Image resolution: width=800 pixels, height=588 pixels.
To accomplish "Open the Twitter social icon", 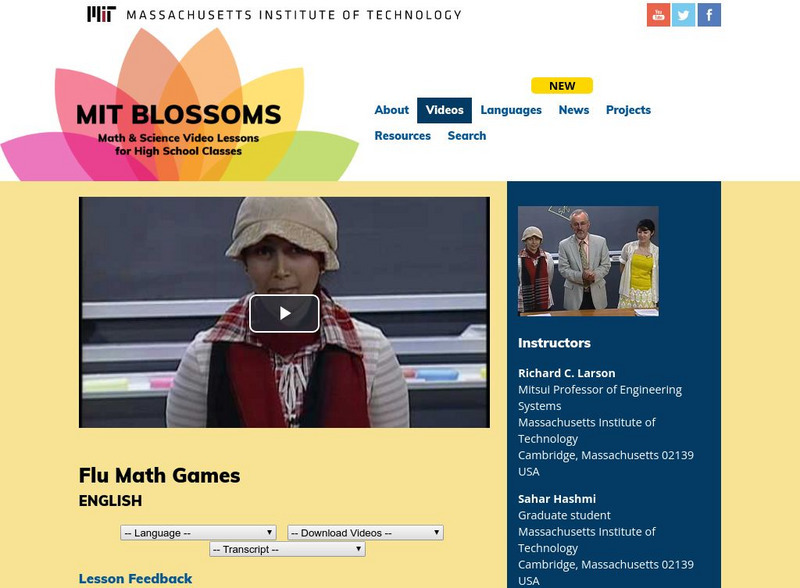I will click(x=683, y=15).
